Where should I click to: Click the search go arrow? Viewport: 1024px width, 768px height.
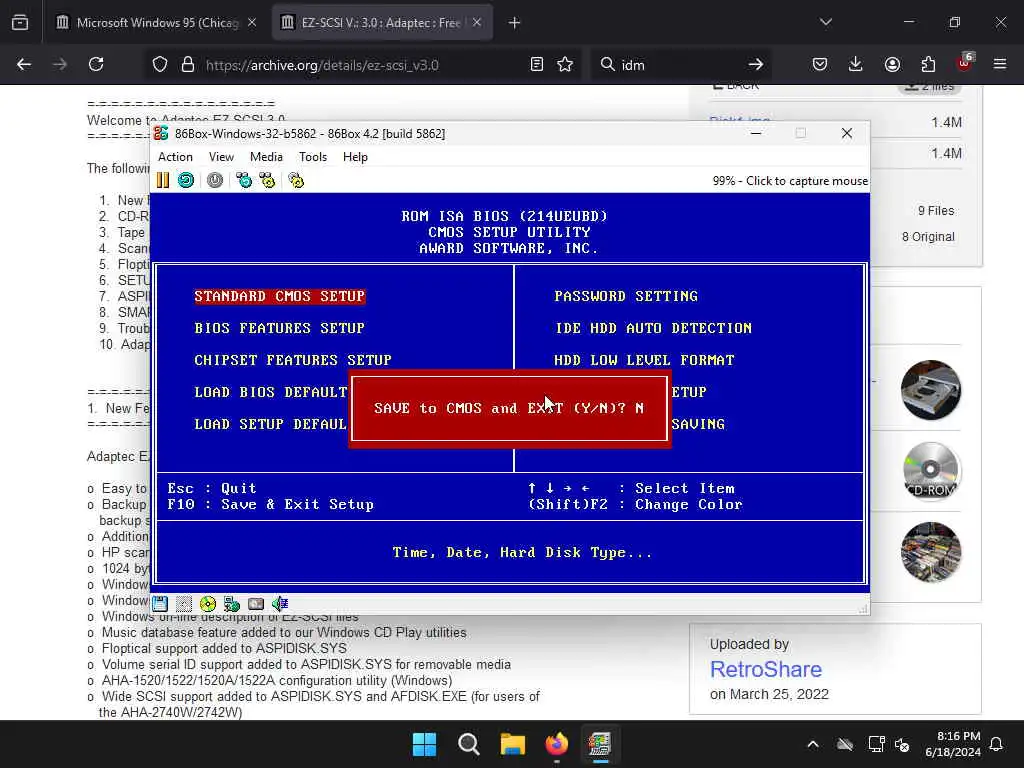pyautogui.click(x=756, y=65)
